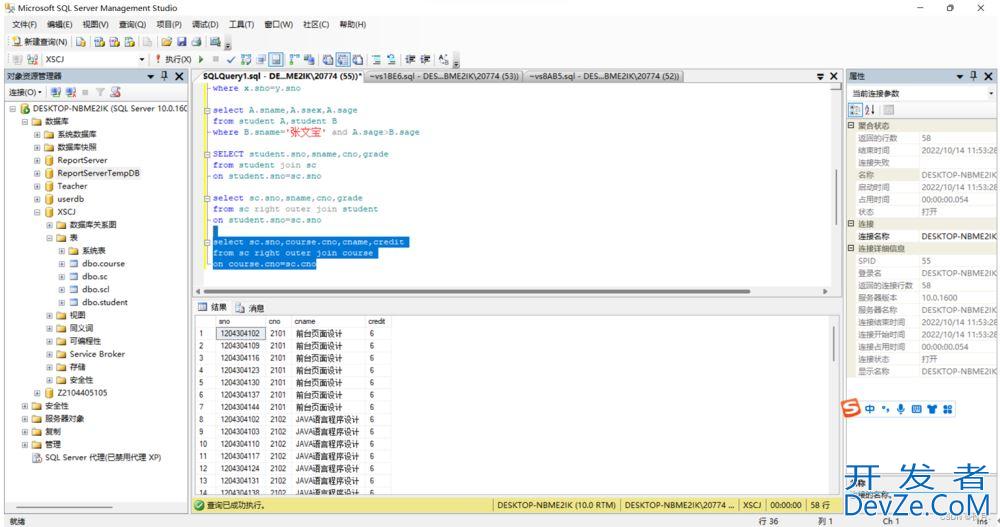Expand the Teacher database node
Viewport: 1000px width, 527px height.
(x=37, y=186)
